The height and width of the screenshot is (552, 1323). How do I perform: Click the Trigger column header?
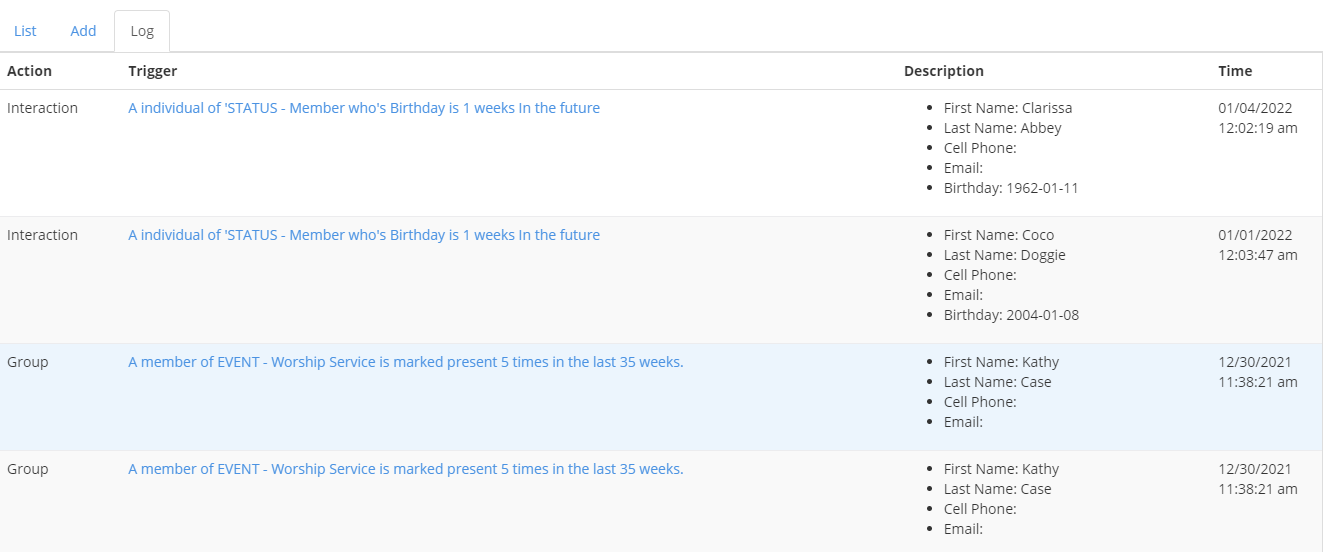click(x=152, y=71)
